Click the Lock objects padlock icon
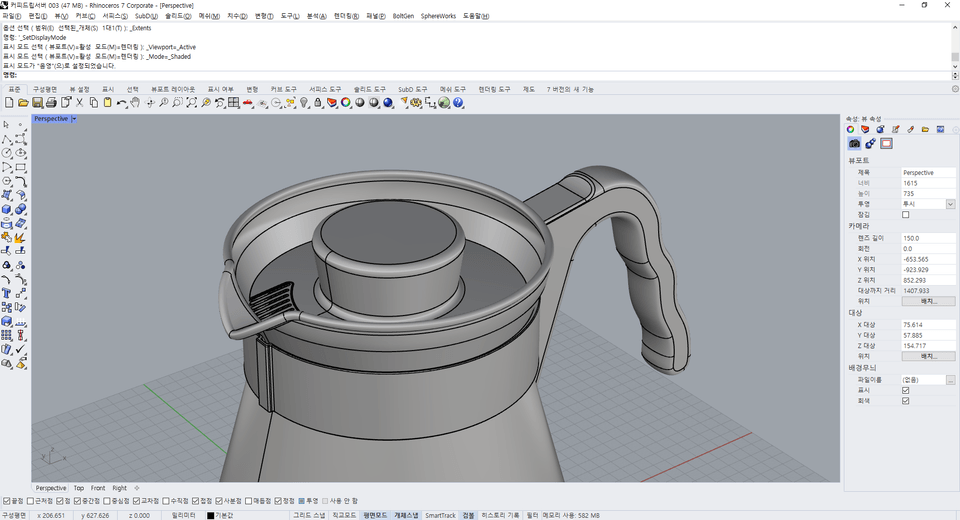The height and width of the screenshot is (520, 960). (317, 103)
